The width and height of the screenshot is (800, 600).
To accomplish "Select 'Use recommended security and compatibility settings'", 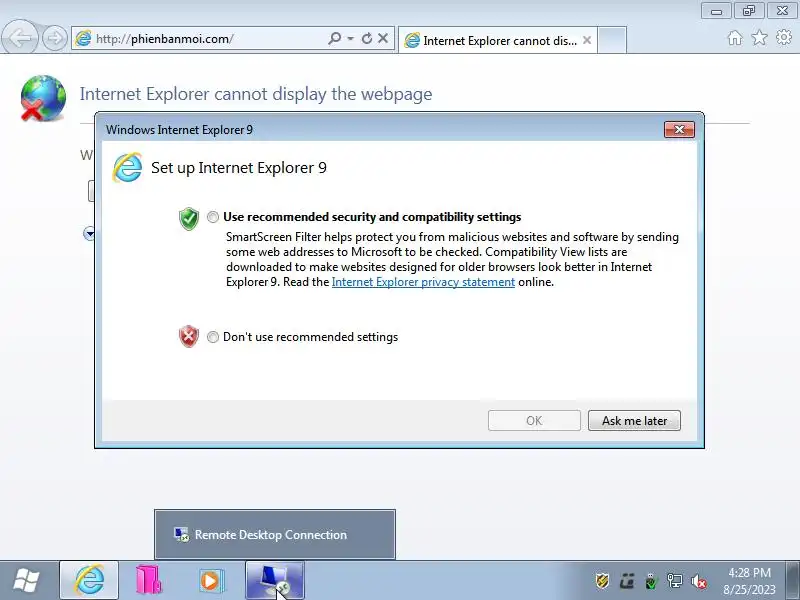I will [213, 217].
